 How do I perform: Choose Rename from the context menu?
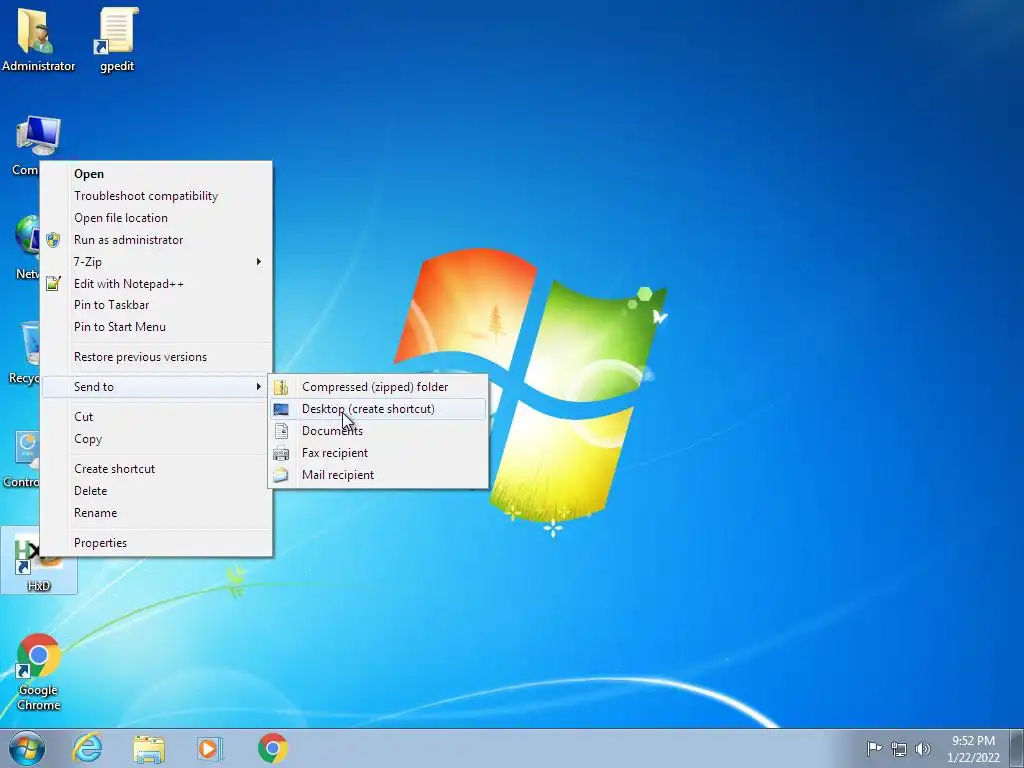coord(157,513)
